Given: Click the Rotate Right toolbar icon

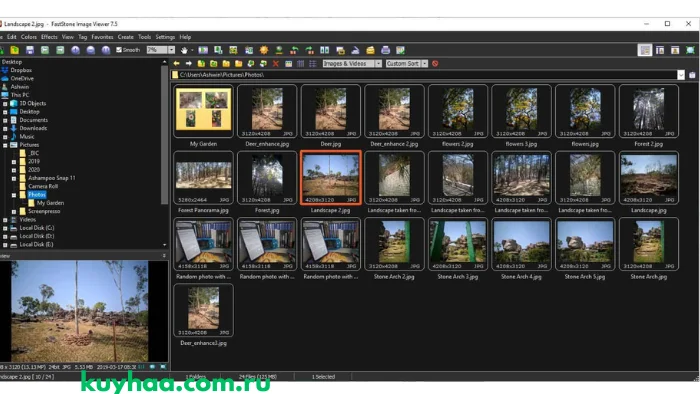Looking at the screenshot, I should coord(309,50).
